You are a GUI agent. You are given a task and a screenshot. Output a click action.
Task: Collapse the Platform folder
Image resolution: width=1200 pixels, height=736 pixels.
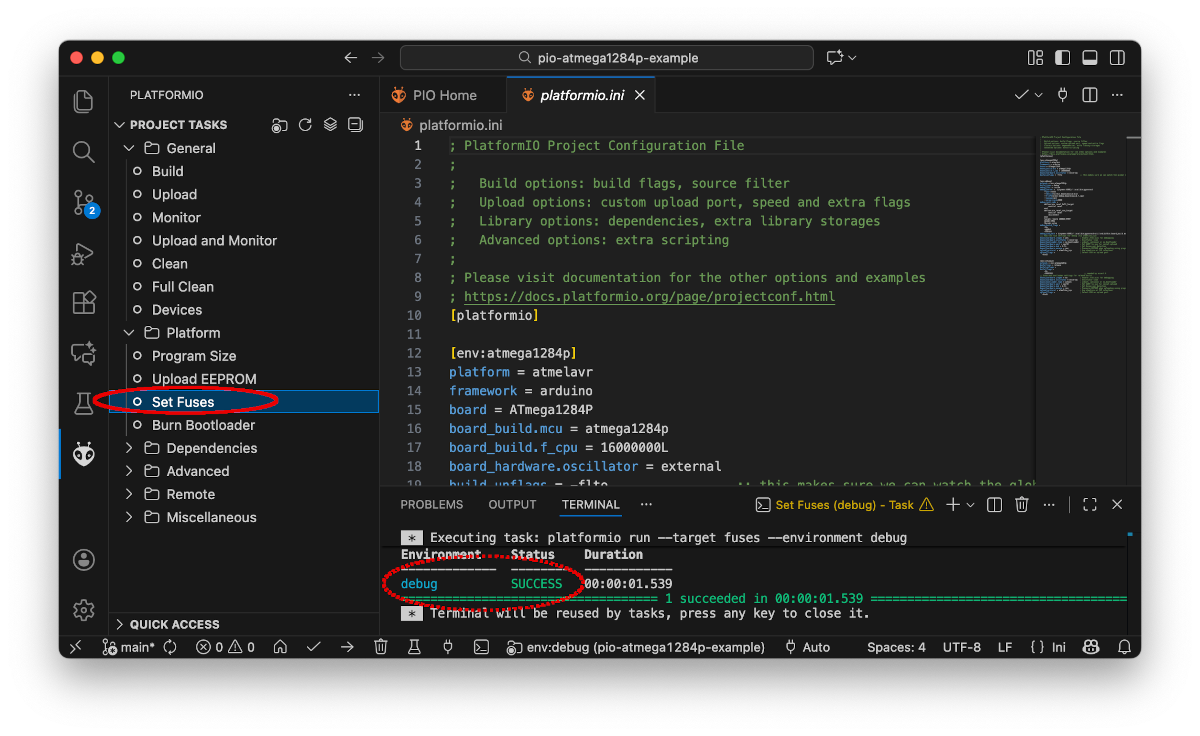[129, 333]
